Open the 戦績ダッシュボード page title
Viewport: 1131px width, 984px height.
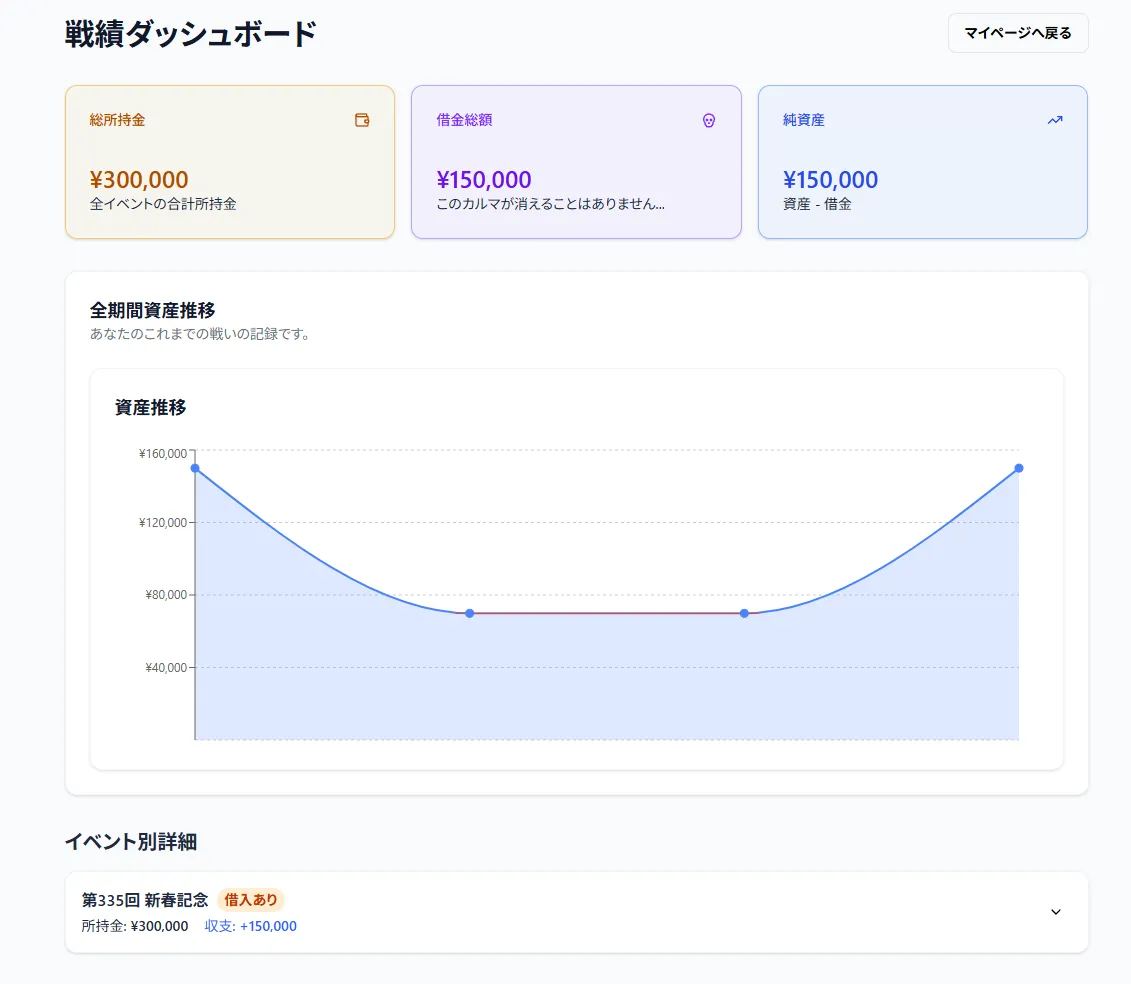point(189,33)
